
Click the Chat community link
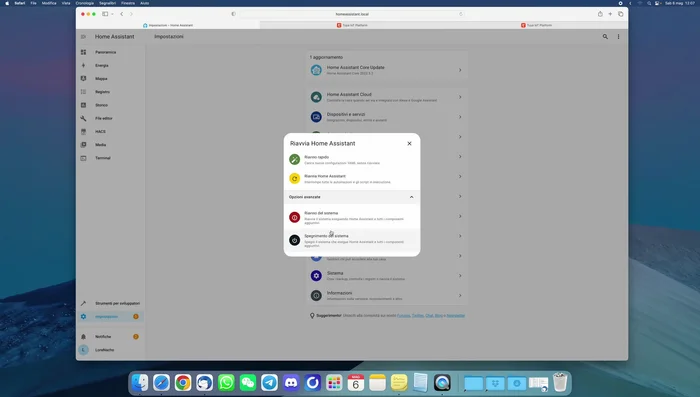click(429, 316)
